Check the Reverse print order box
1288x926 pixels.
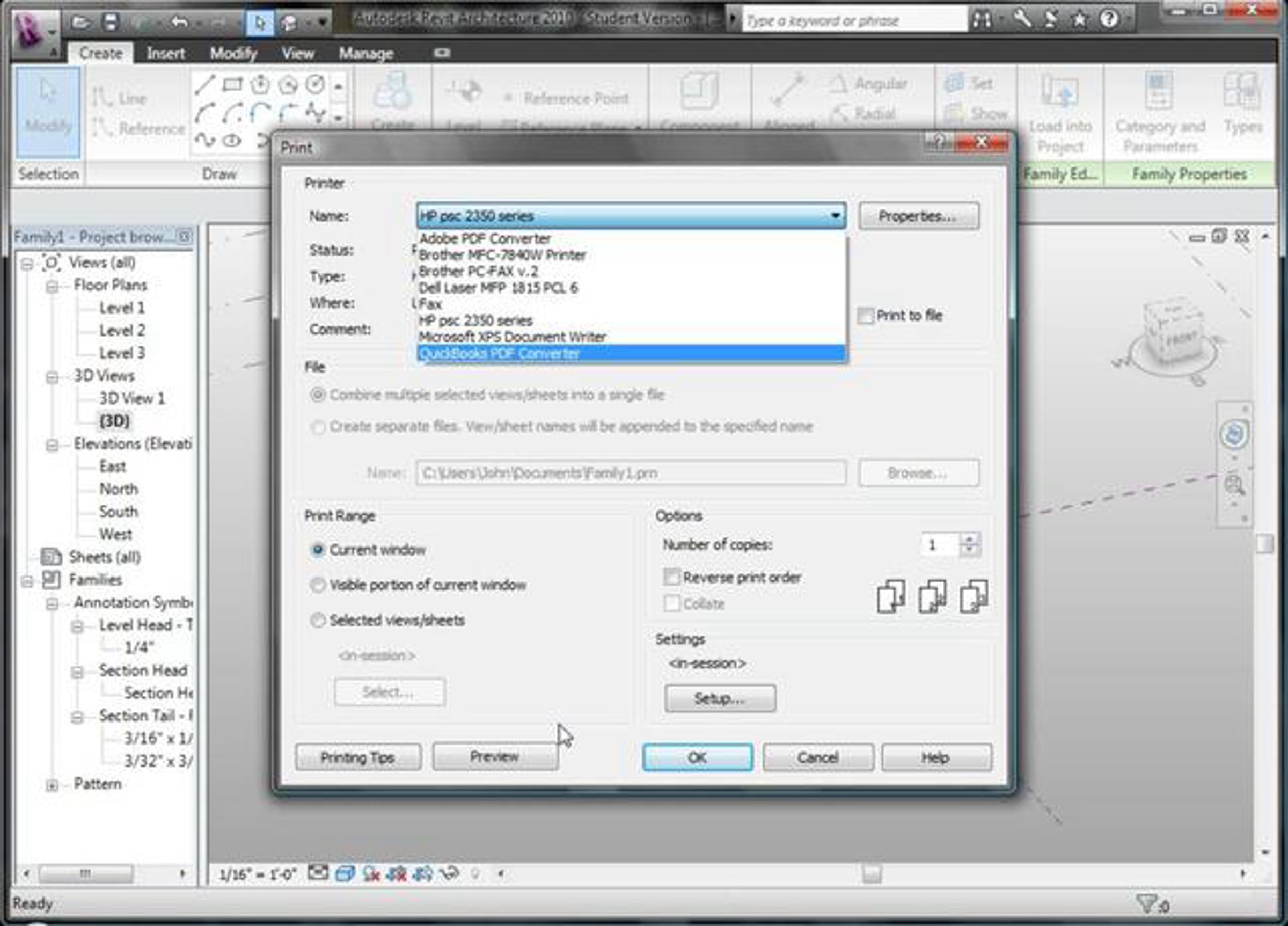672,578
